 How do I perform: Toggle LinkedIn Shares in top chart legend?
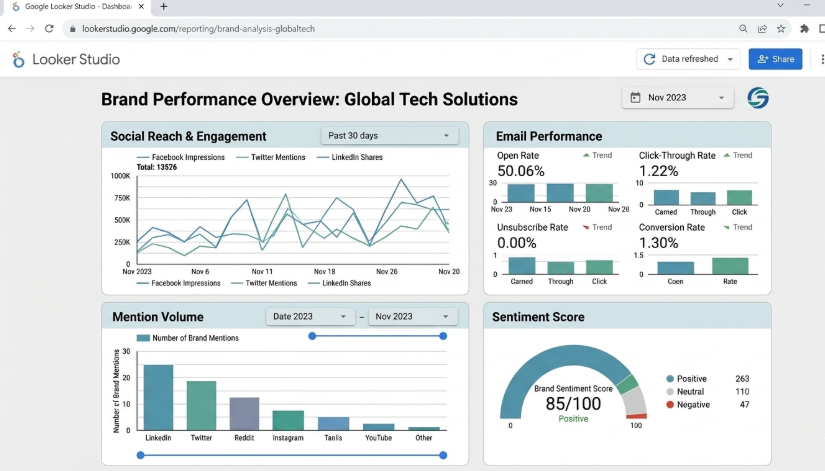[350, 157]
